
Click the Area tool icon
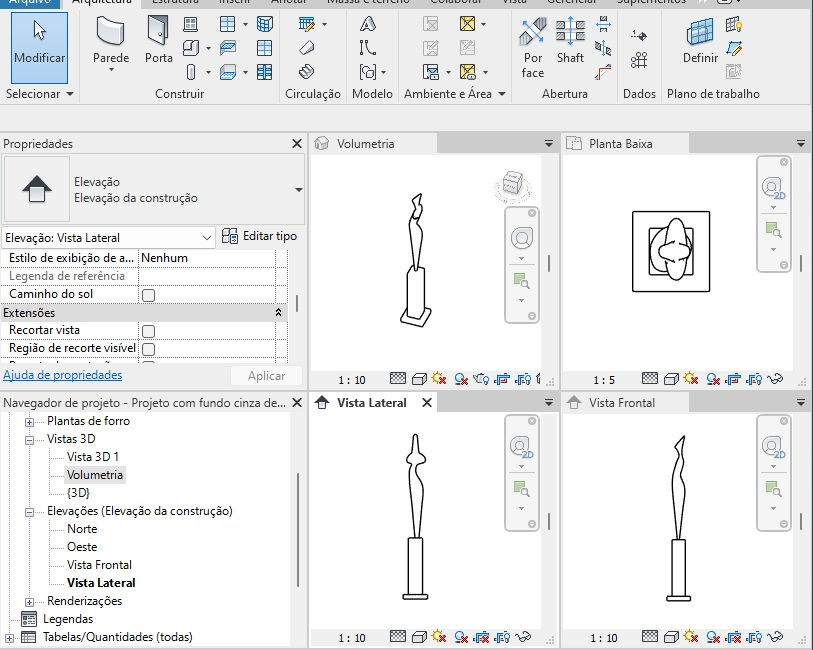(468, 24)
